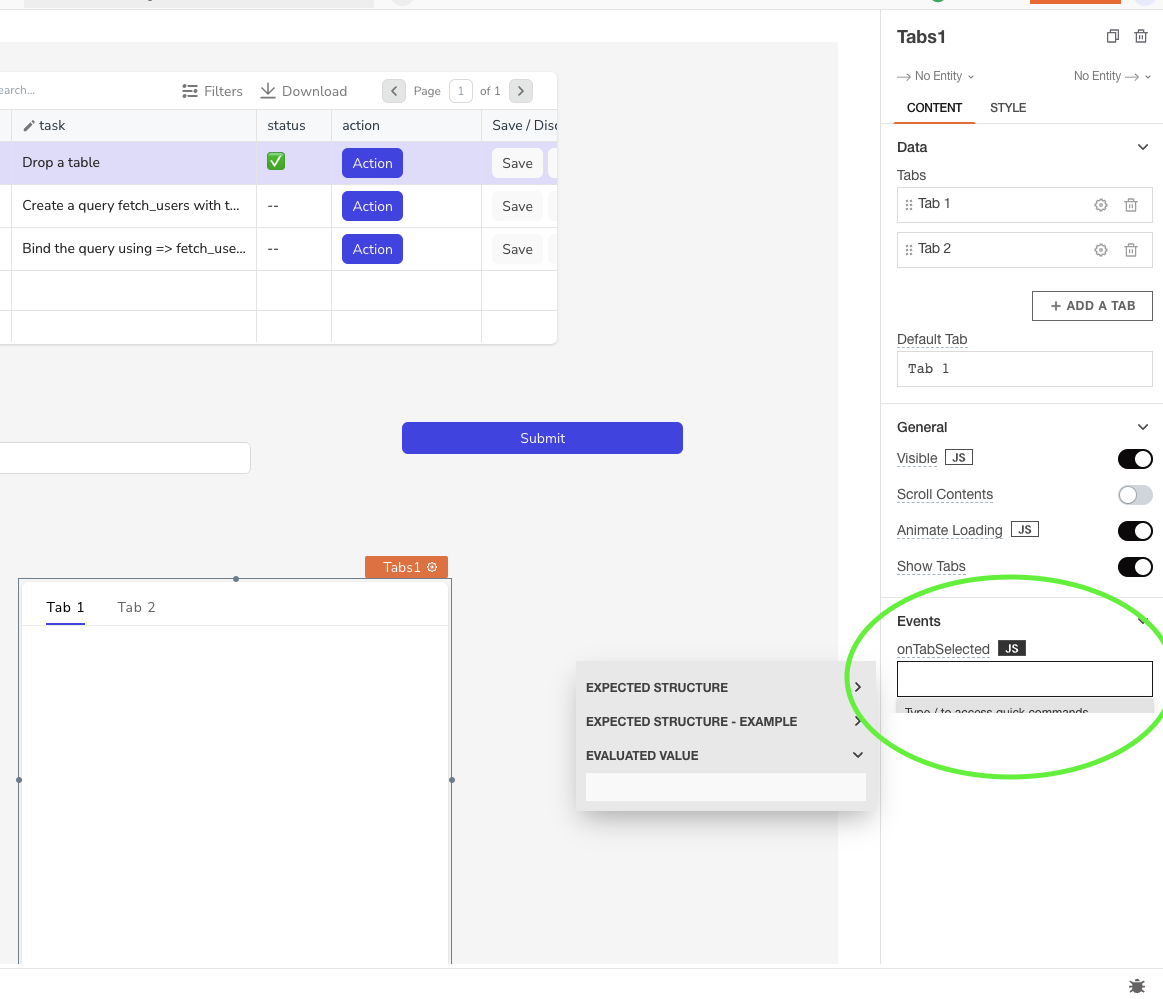Open the Tabs1 gear on the canvas label
1163x999 pixels.
pos(433,567)
